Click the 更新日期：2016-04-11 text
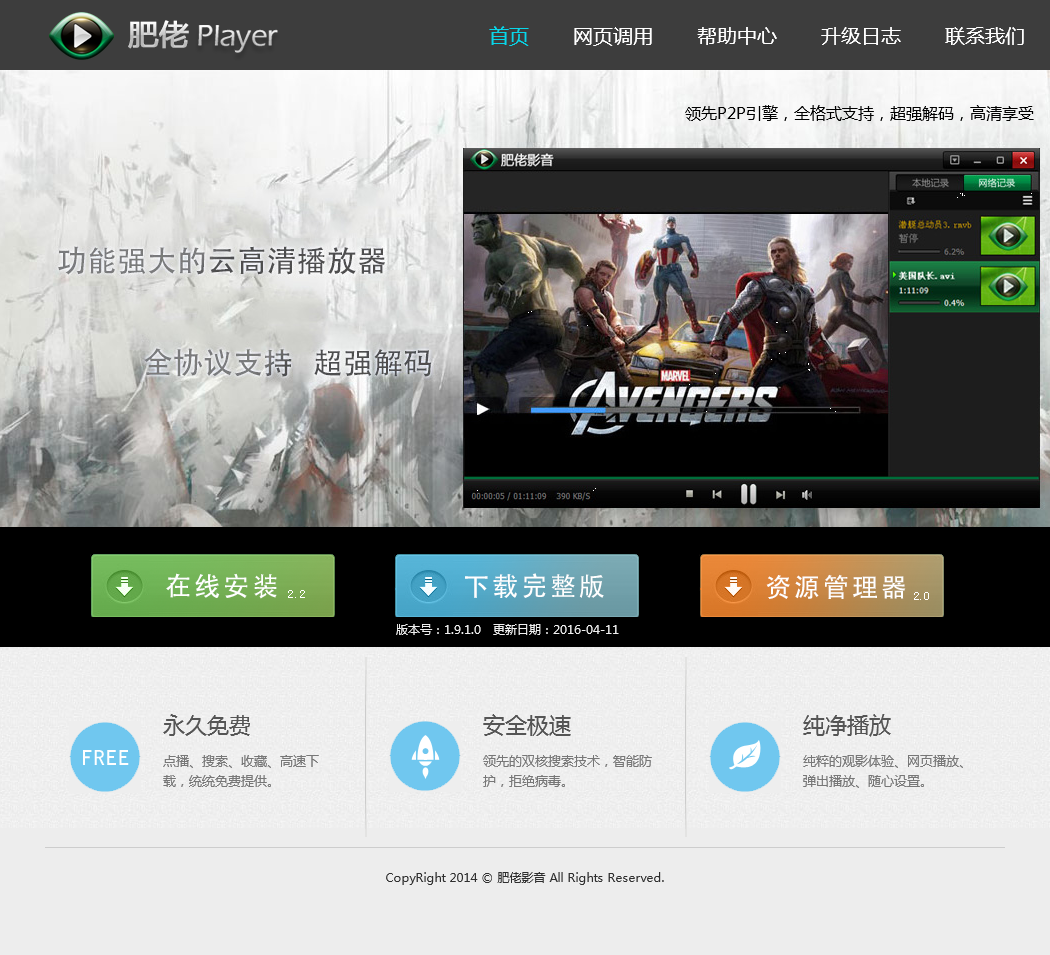The width and height of the screenshot is (1050, 955). [x=556, y=630]
